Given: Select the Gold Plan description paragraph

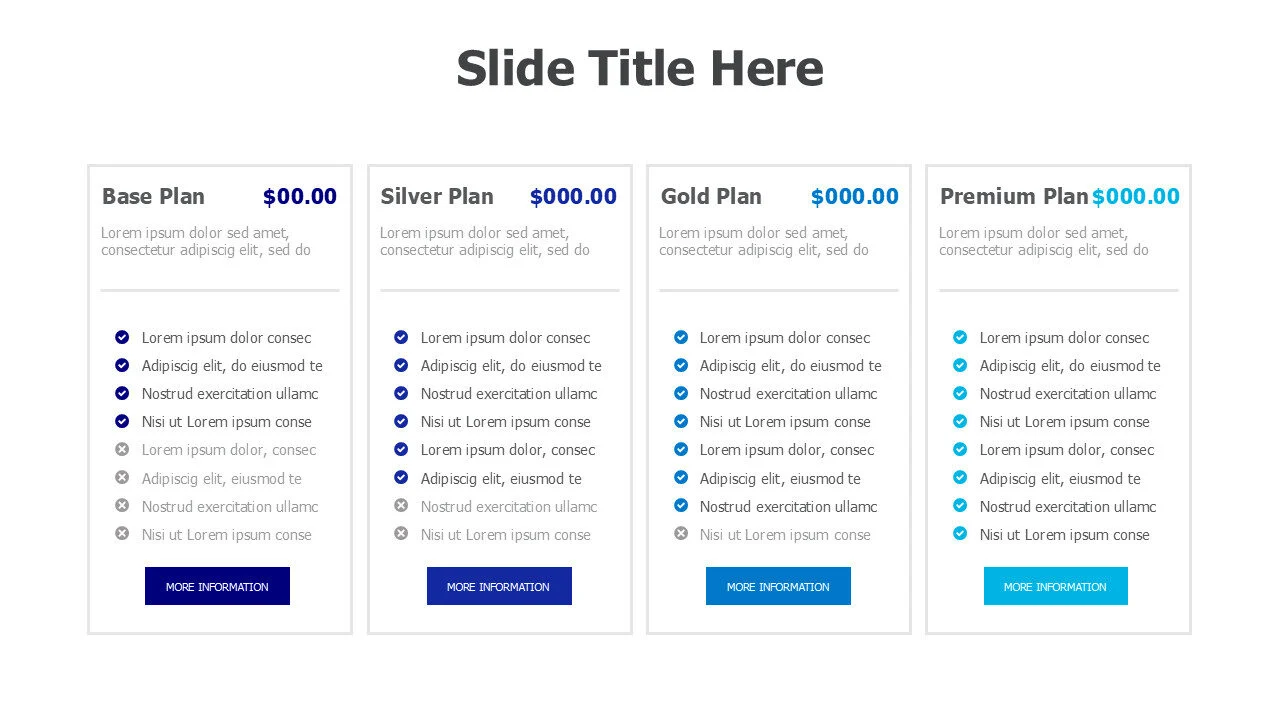Looking at the screenshot, I should coord(763,241).
